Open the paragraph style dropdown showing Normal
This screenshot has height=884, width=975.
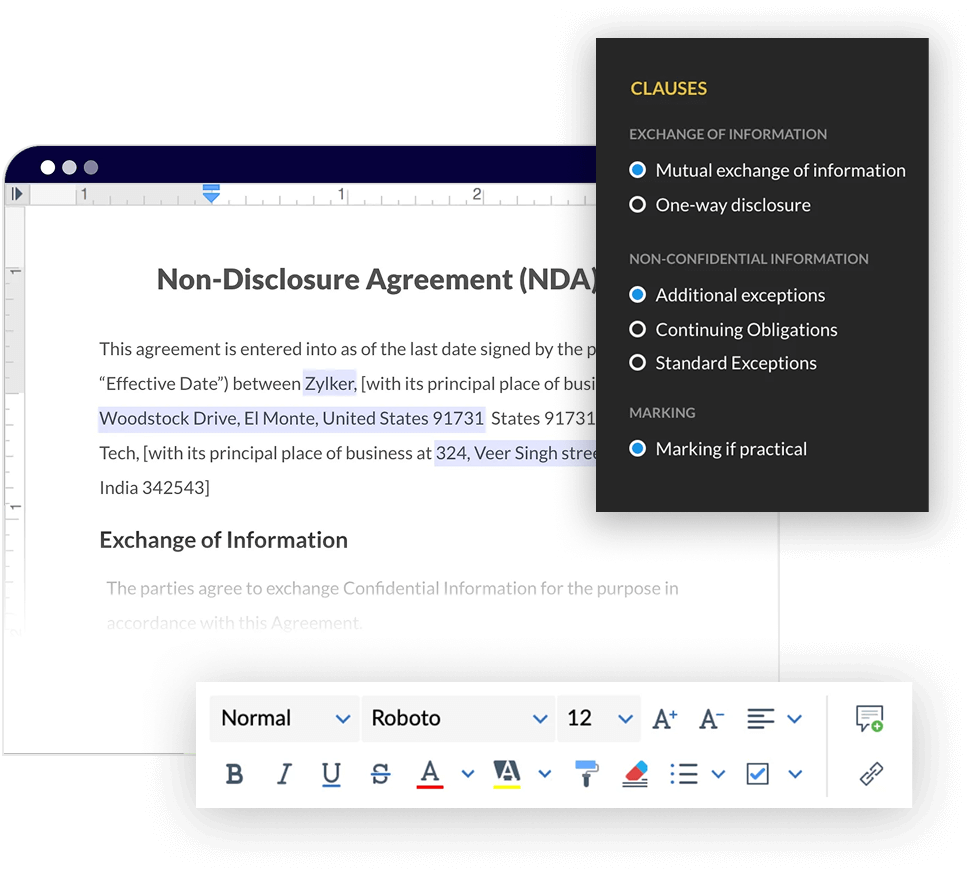(284, 718)
